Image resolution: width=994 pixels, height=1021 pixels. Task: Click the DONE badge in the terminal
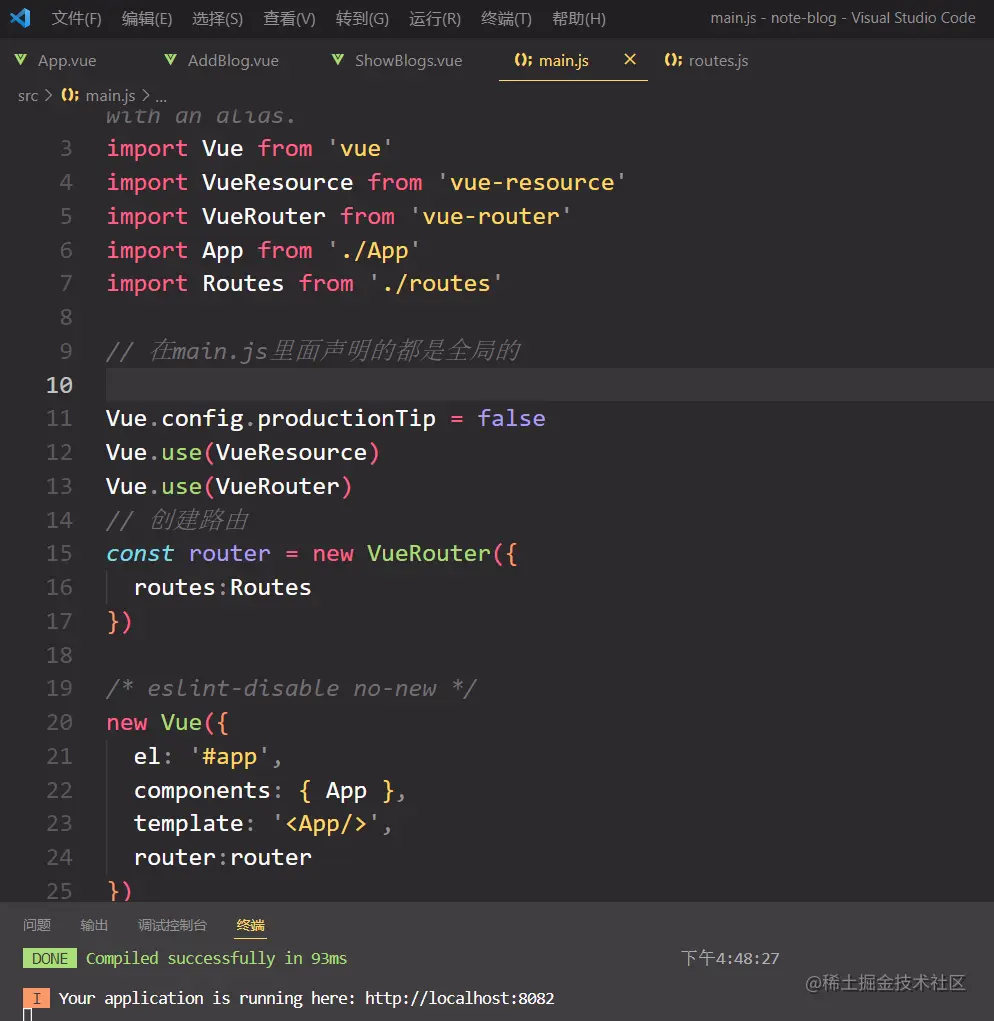point(50,958)
